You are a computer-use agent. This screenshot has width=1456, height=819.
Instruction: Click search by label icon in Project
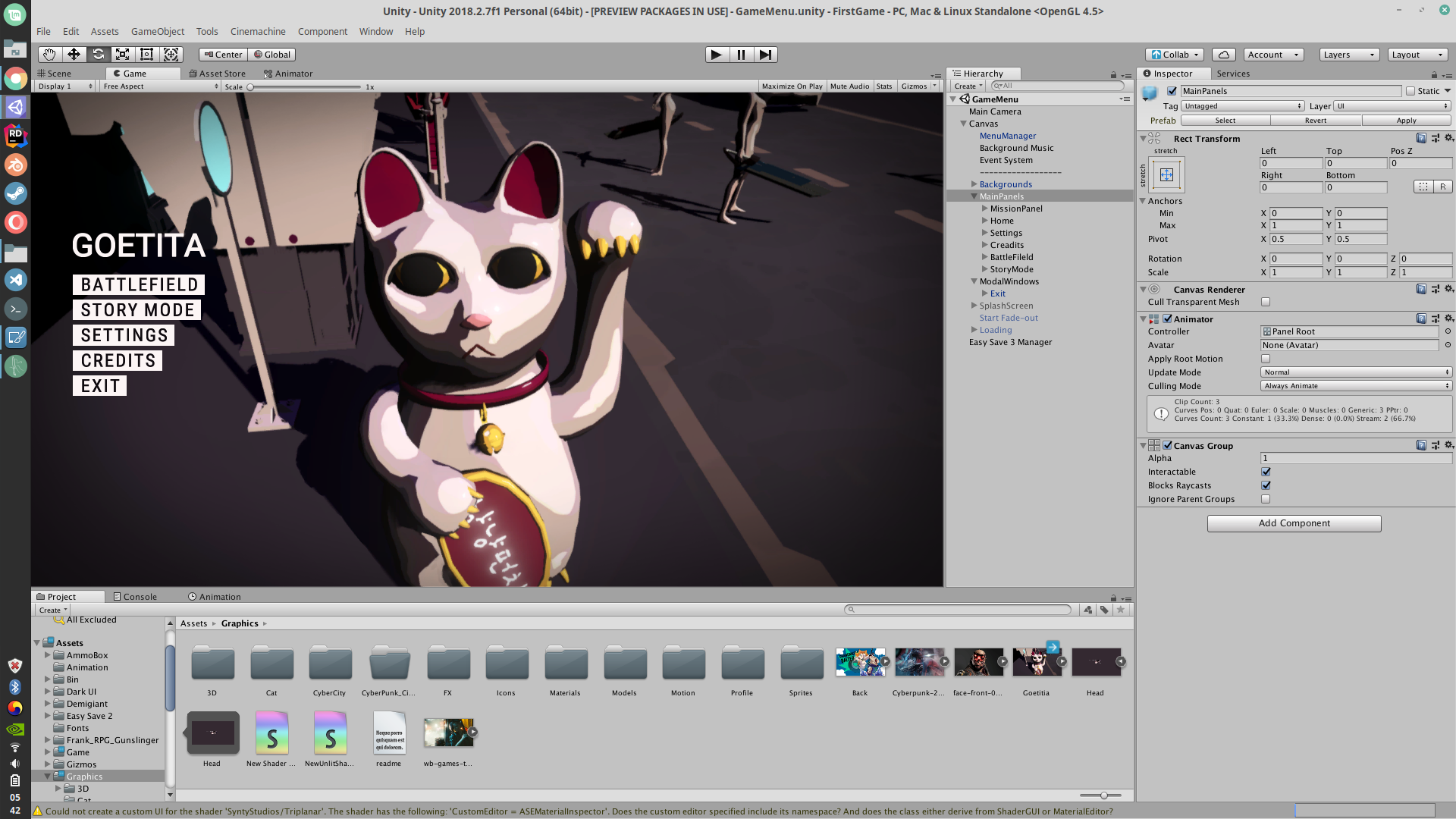tap(1104, 610)
